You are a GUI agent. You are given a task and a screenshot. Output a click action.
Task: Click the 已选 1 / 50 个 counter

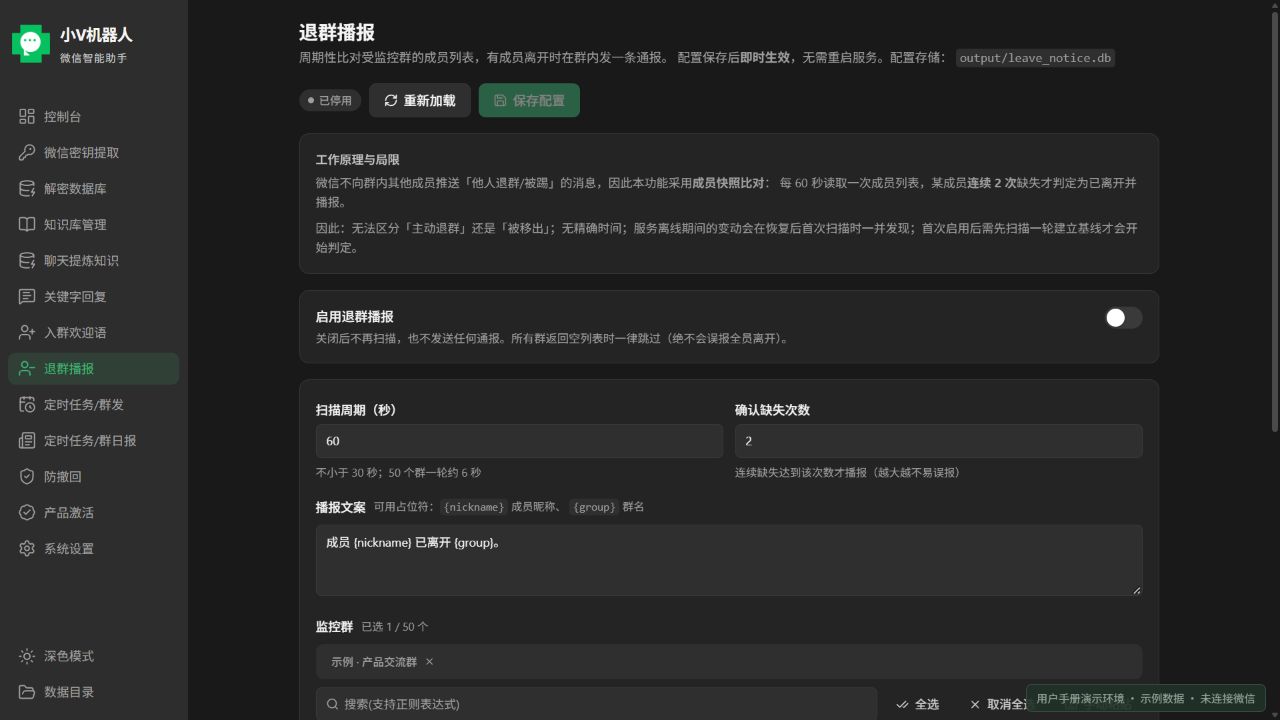(x=395, y=627)
